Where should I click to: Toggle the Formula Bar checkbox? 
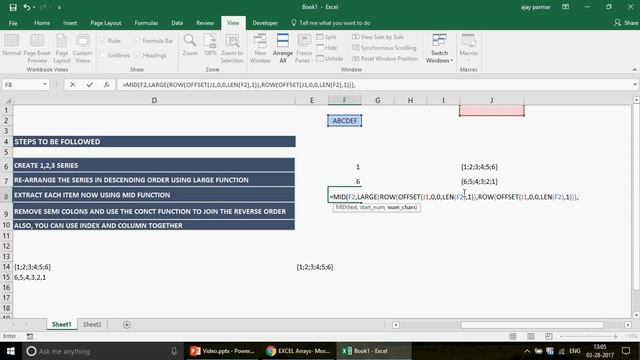138,41
